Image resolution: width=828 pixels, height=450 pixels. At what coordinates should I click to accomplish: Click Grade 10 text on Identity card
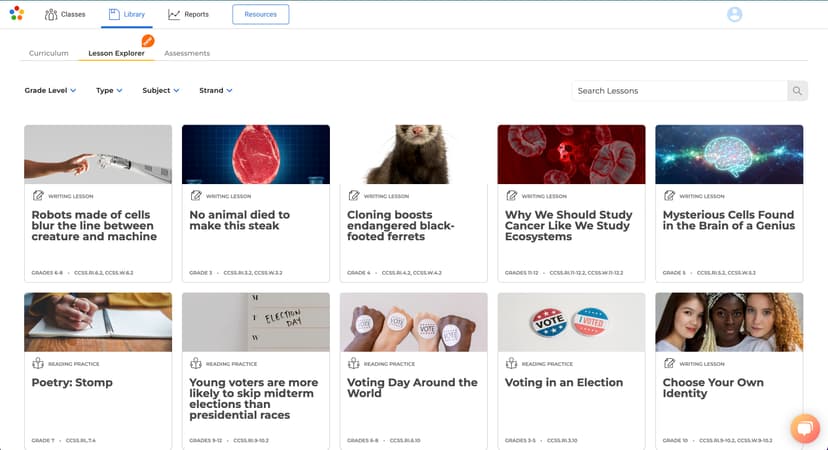(x=675, y=440)
